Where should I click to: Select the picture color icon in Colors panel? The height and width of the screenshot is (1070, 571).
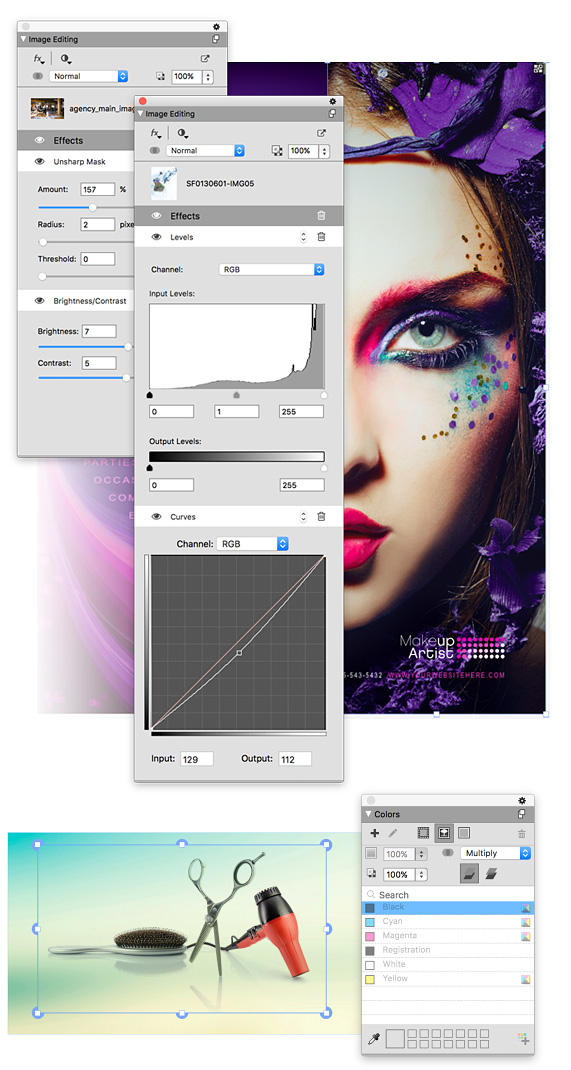pos(443,833)
